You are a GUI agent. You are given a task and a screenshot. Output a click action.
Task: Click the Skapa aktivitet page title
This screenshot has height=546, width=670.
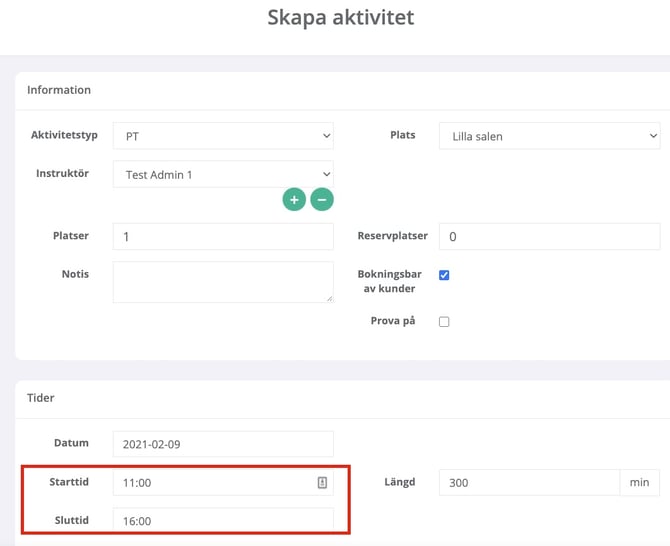tap(341, 18)
